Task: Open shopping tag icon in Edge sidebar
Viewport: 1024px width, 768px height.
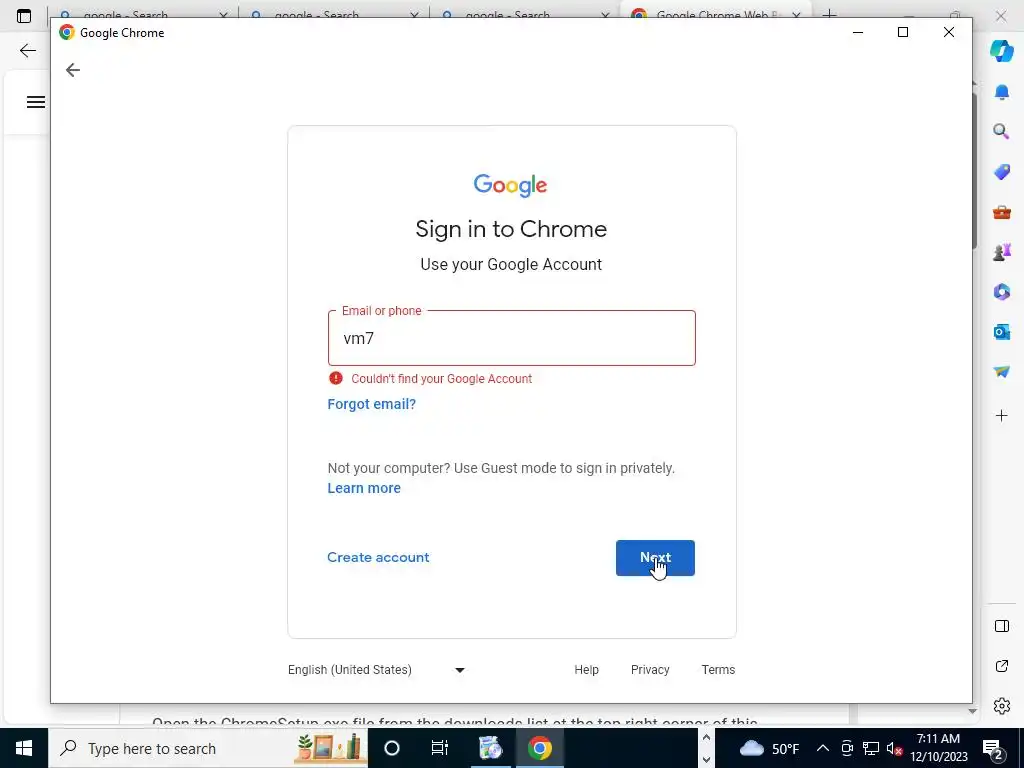Action: [1002, 172]
